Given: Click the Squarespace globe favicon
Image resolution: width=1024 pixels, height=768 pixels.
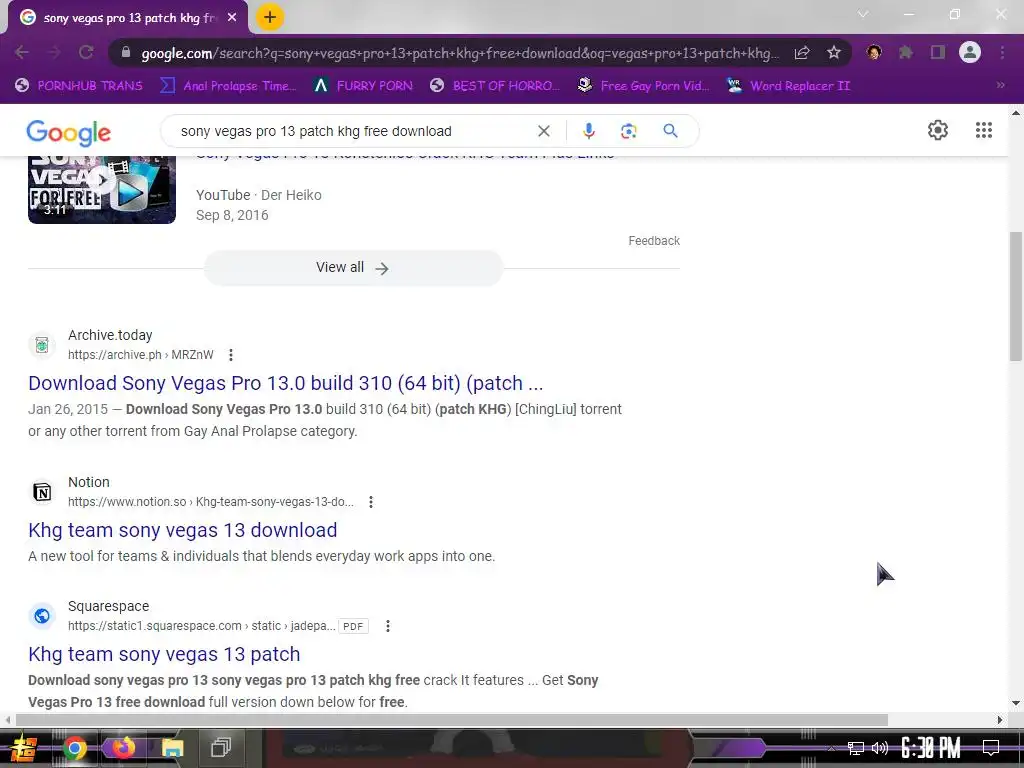Looking at the screenshot, I should coord(42,616).
